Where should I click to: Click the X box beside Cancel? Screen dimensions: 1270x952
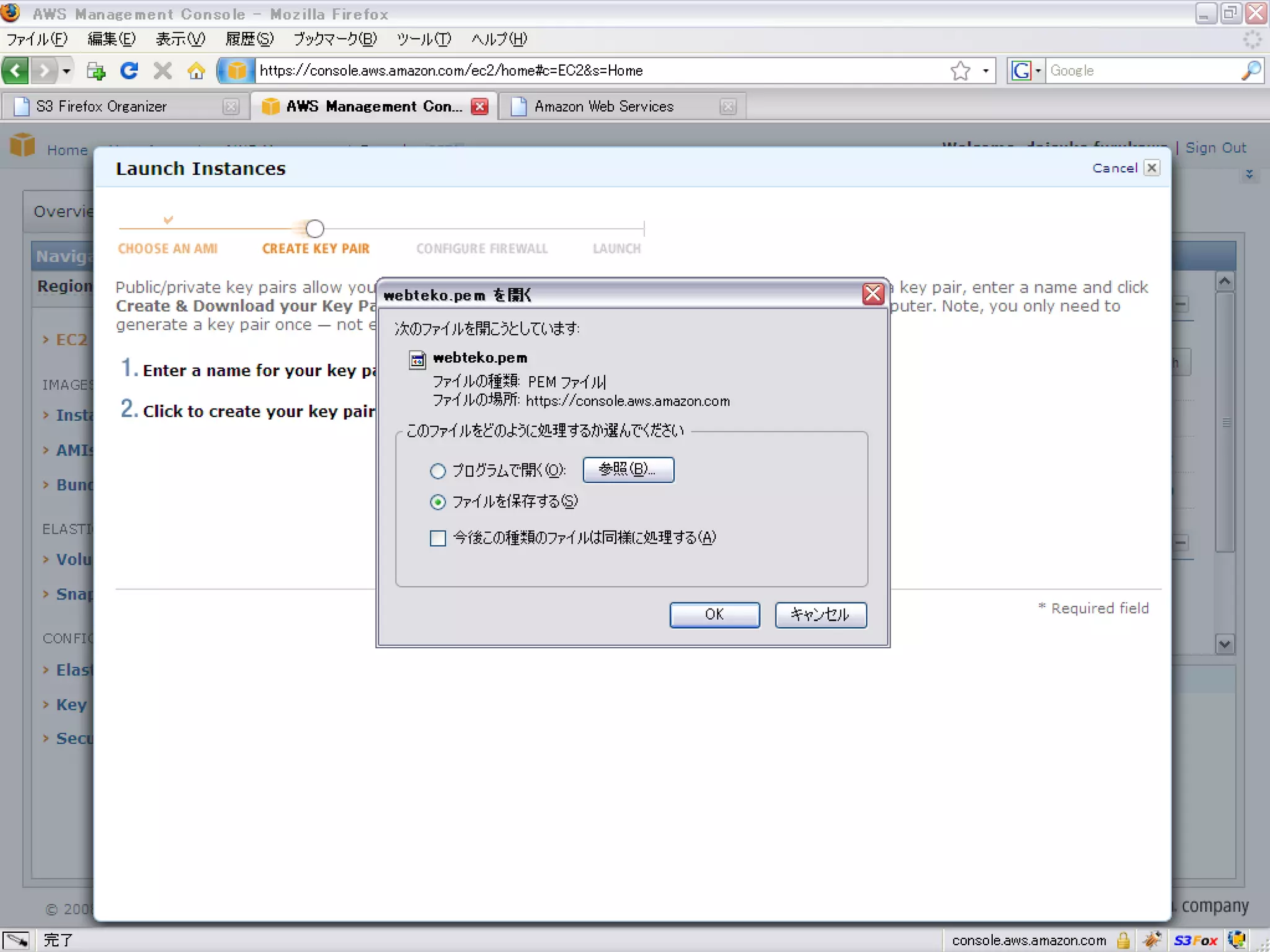[1152, 168]
